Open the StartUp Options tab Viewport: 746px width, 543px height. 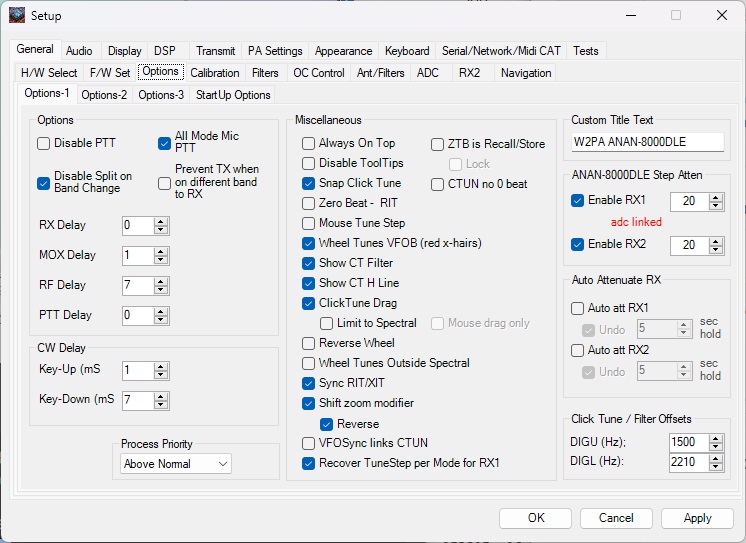coord(233,95)
